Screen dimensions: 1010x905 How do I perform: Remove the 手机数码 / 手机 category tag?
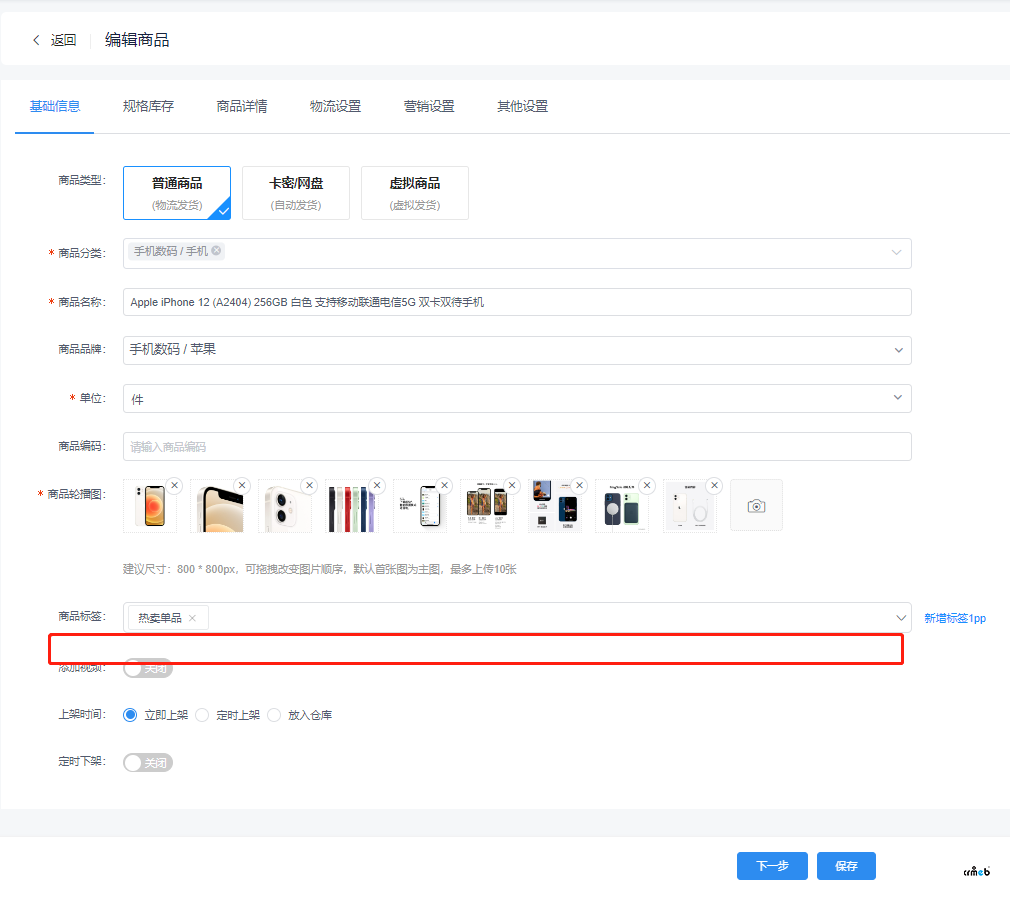tap(216, 251)
